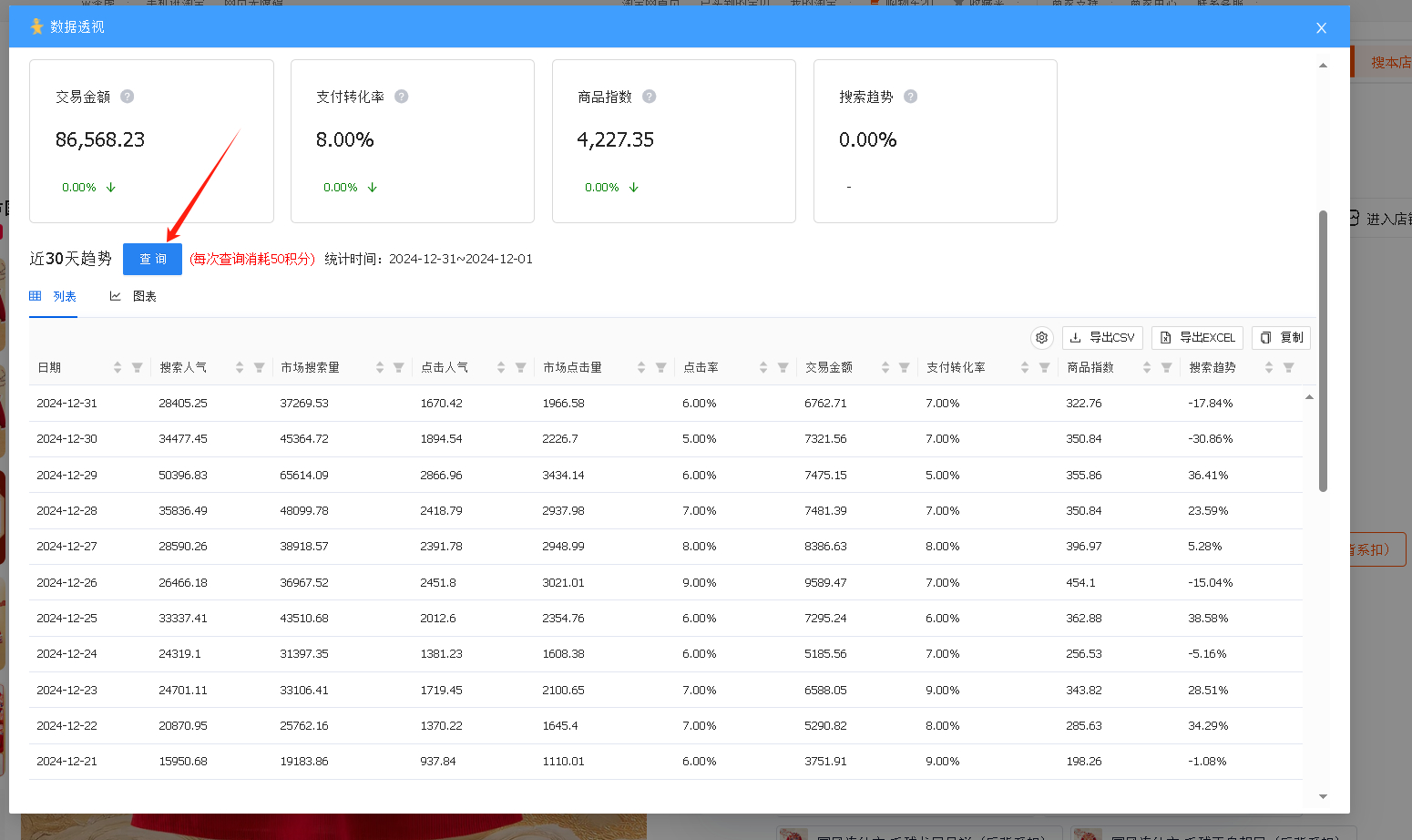This screenshot has width=1412, height=840.
Task: Click the table scroll-up arrow
Action: (1309, 397)
